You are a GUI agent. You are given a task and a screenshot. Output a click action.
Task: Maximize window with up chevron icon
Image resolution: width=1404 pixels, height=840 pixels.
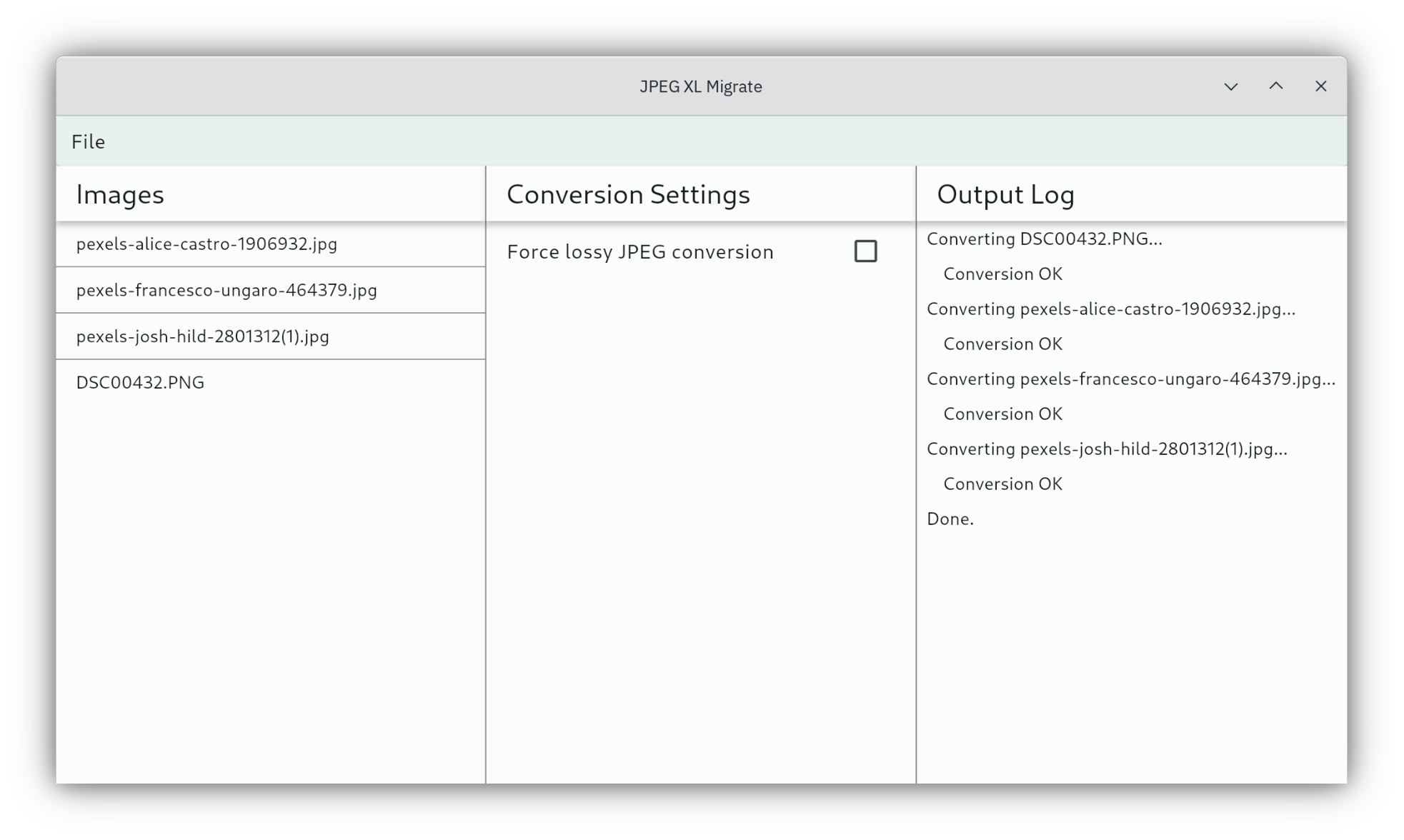click(x=1275, y=86)
